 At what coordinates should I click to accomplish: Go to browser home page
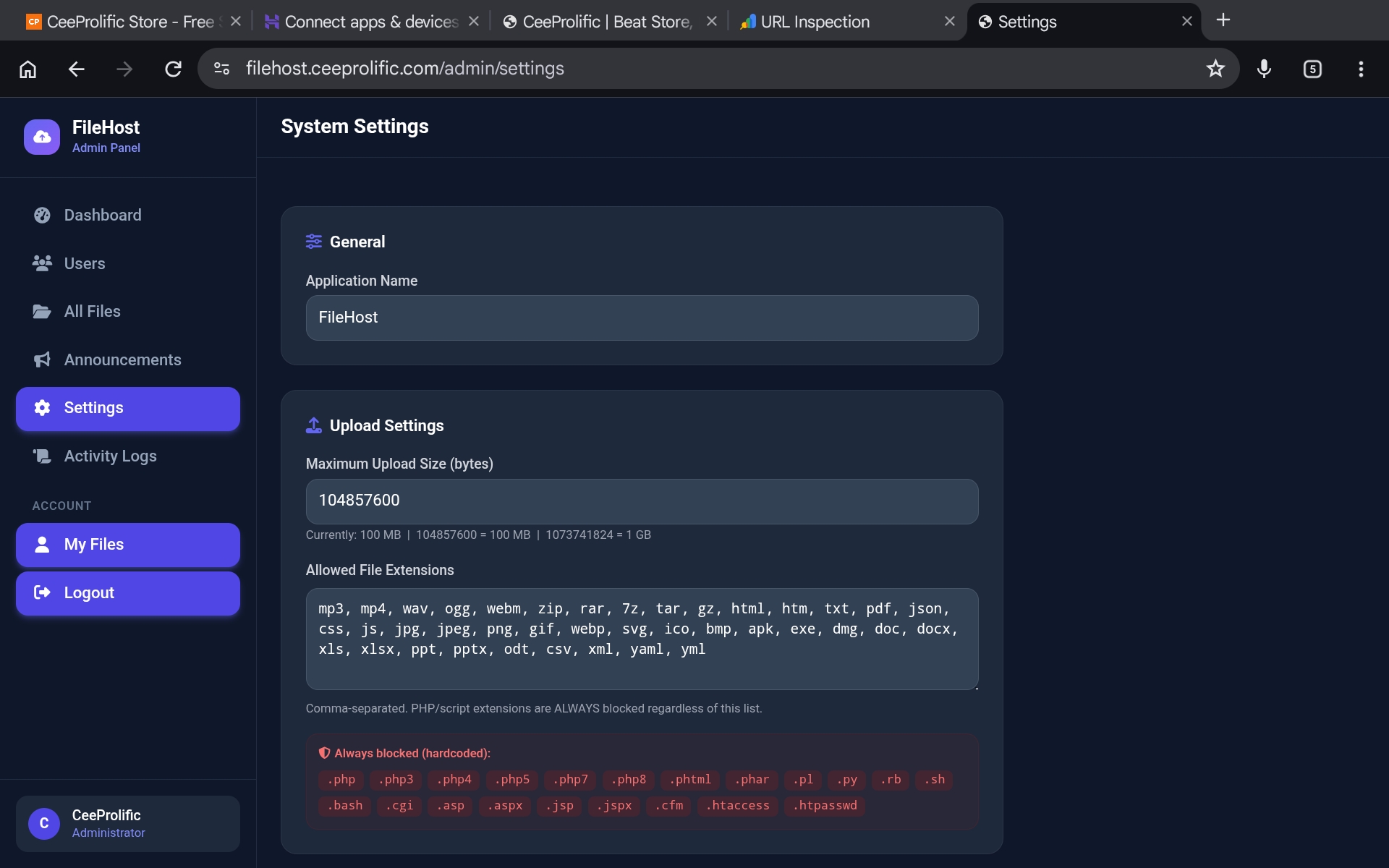[27, 69]
